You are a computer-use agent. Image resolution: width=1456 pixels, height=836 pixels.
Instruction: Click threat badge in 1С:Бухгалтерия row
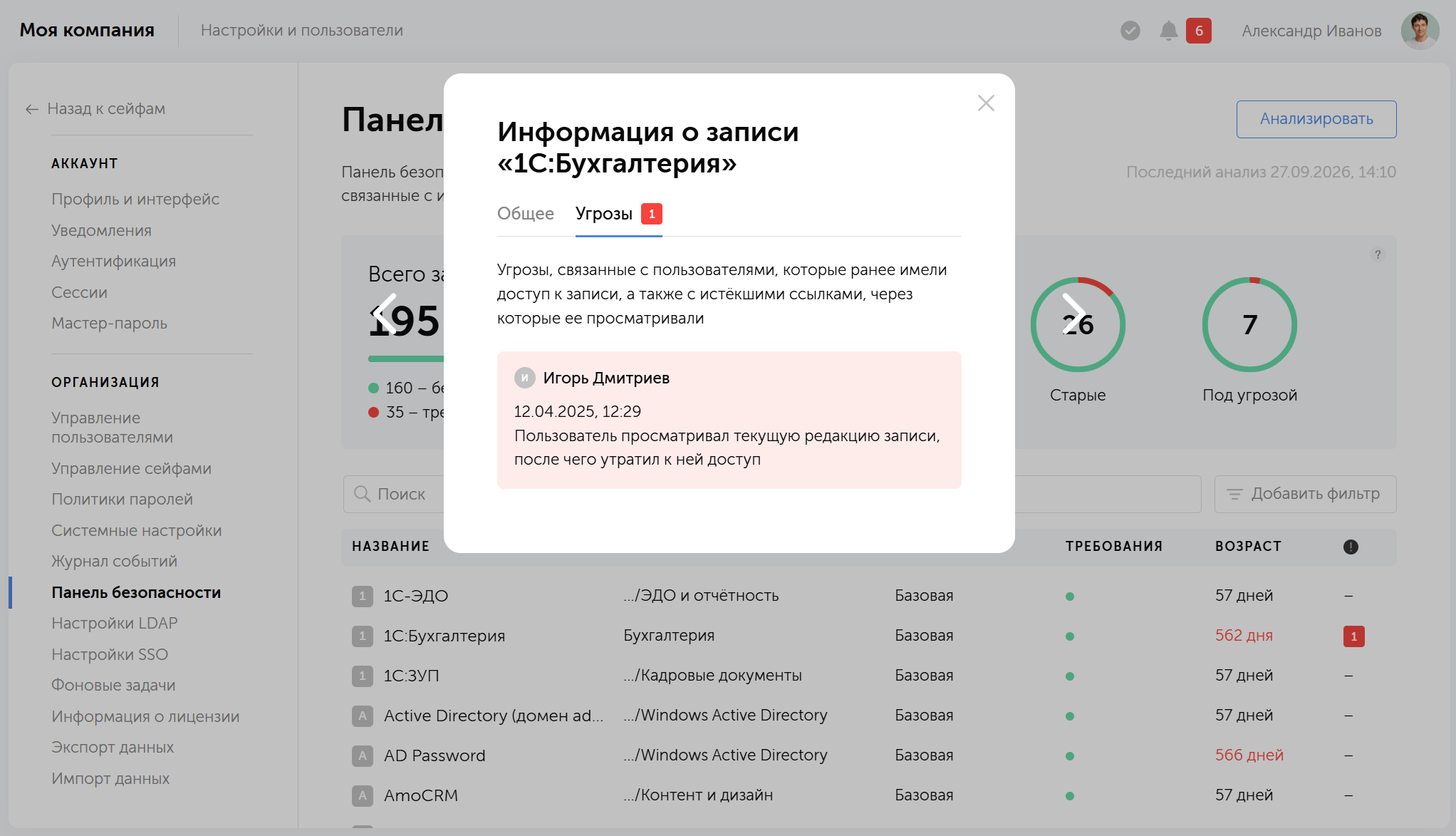pos(1353,636)
